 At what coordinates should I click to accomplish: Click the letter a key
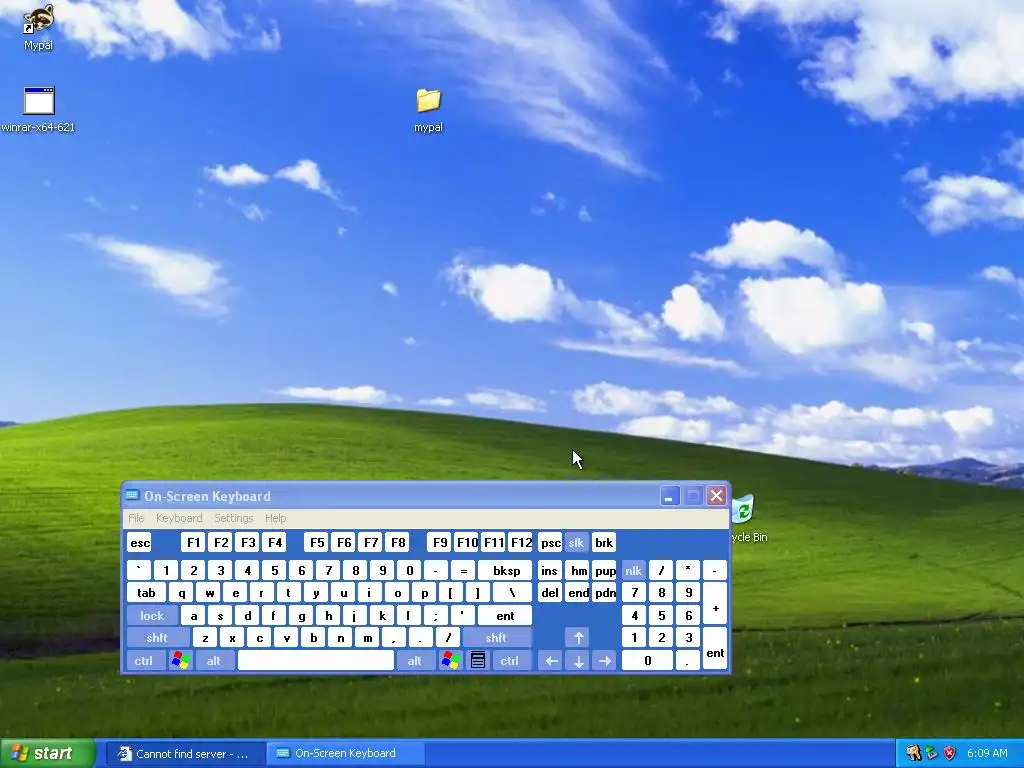193,615
